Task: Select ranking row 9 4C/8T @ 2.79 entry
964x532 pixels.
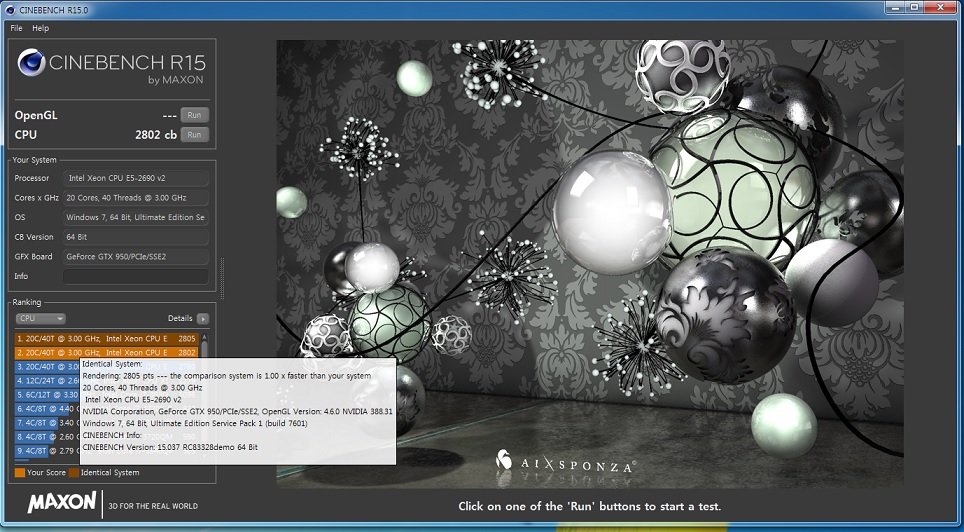Action: (x=47, y=451)
